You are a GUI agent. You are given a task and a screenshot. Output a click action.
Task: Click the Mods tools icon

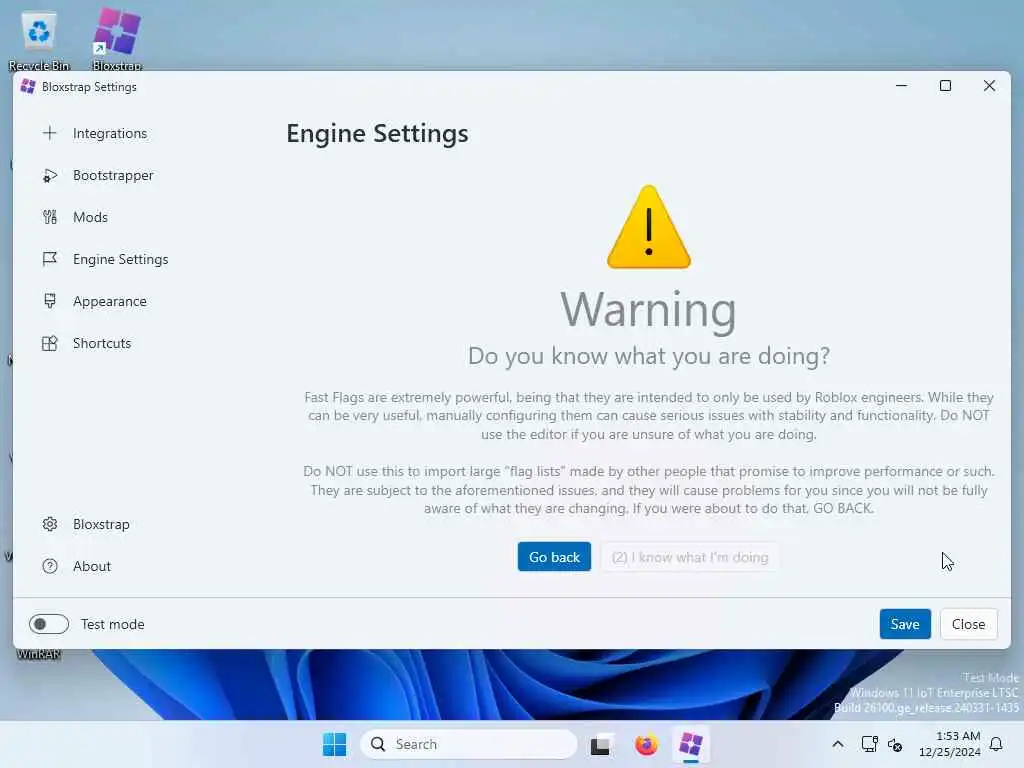pyautogui.click(x=50, y=217)
